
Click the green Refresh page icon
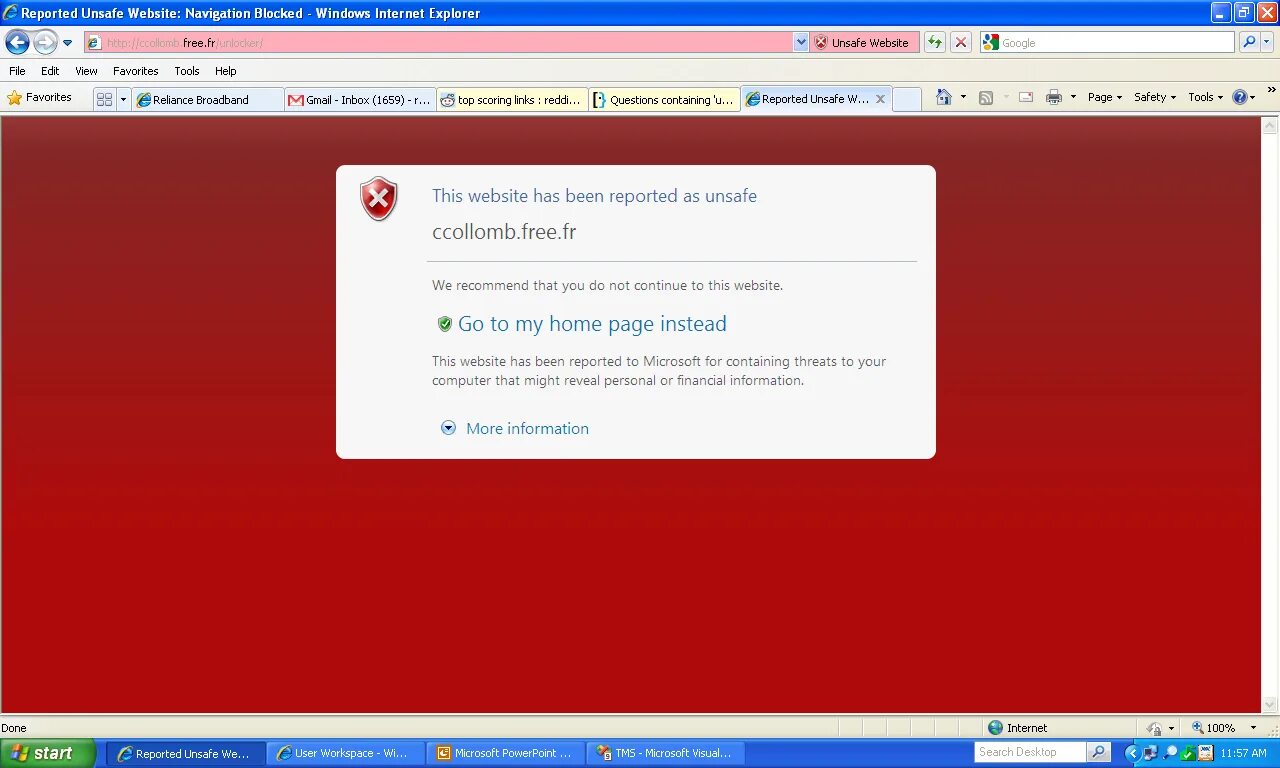point(935,42)
